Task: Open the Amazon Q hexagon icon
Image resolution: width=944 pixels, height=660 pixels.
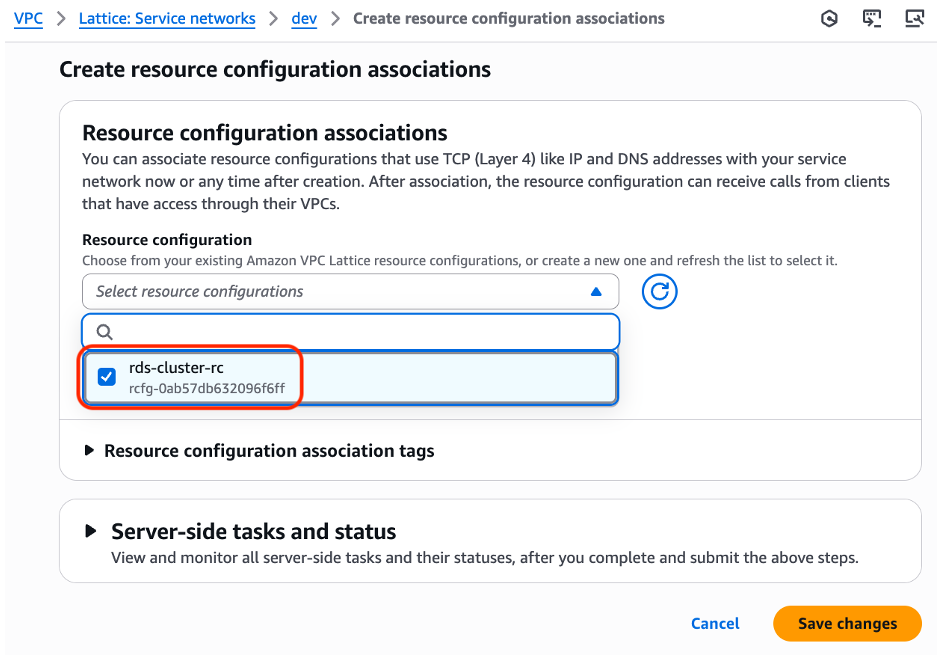Action: point(829,19)
